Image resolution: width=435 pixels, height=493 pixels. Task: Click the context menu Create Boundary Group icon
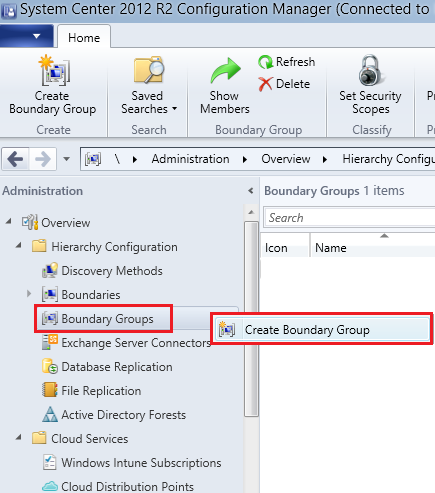tap(227, 330)
